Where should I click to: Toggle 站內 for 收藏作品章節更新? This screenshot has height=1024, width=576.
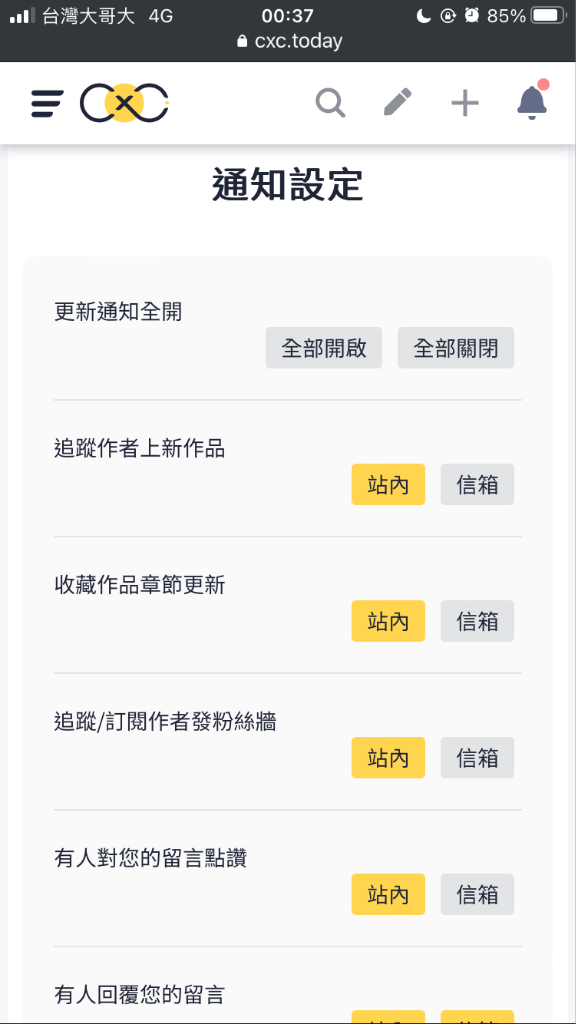(388, 621)
